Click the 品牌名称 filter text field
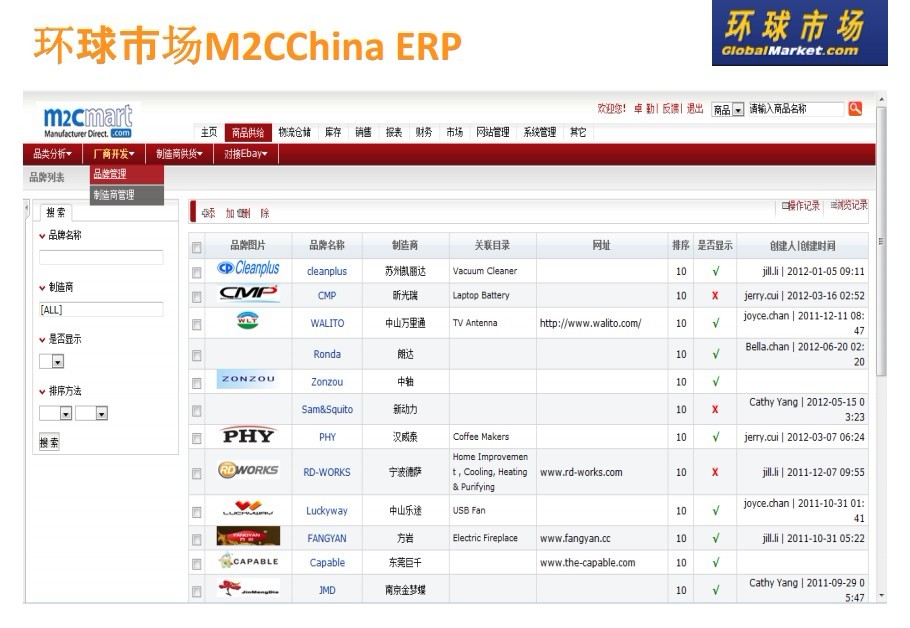This screenshot has width=910, height=628. click(101, 257)
